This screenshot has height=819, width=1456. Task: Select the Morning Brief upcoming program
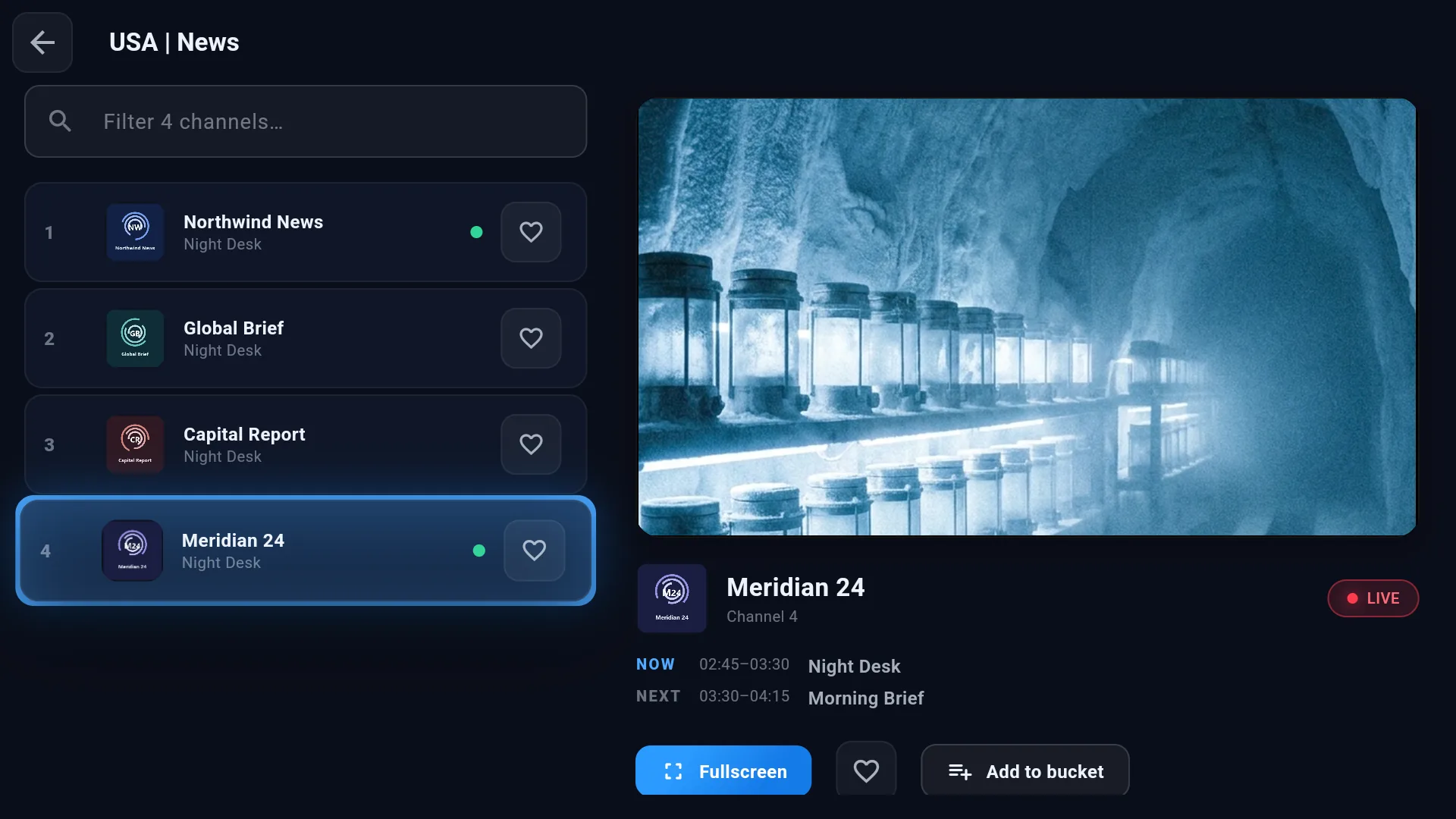866,698
